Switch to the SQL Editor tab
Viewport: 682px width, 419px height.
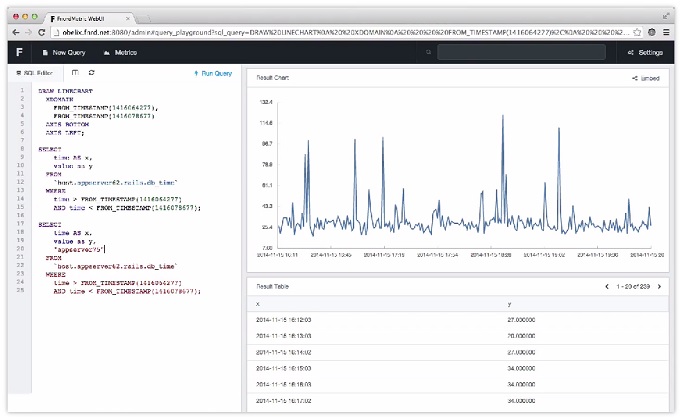point(36,73)
